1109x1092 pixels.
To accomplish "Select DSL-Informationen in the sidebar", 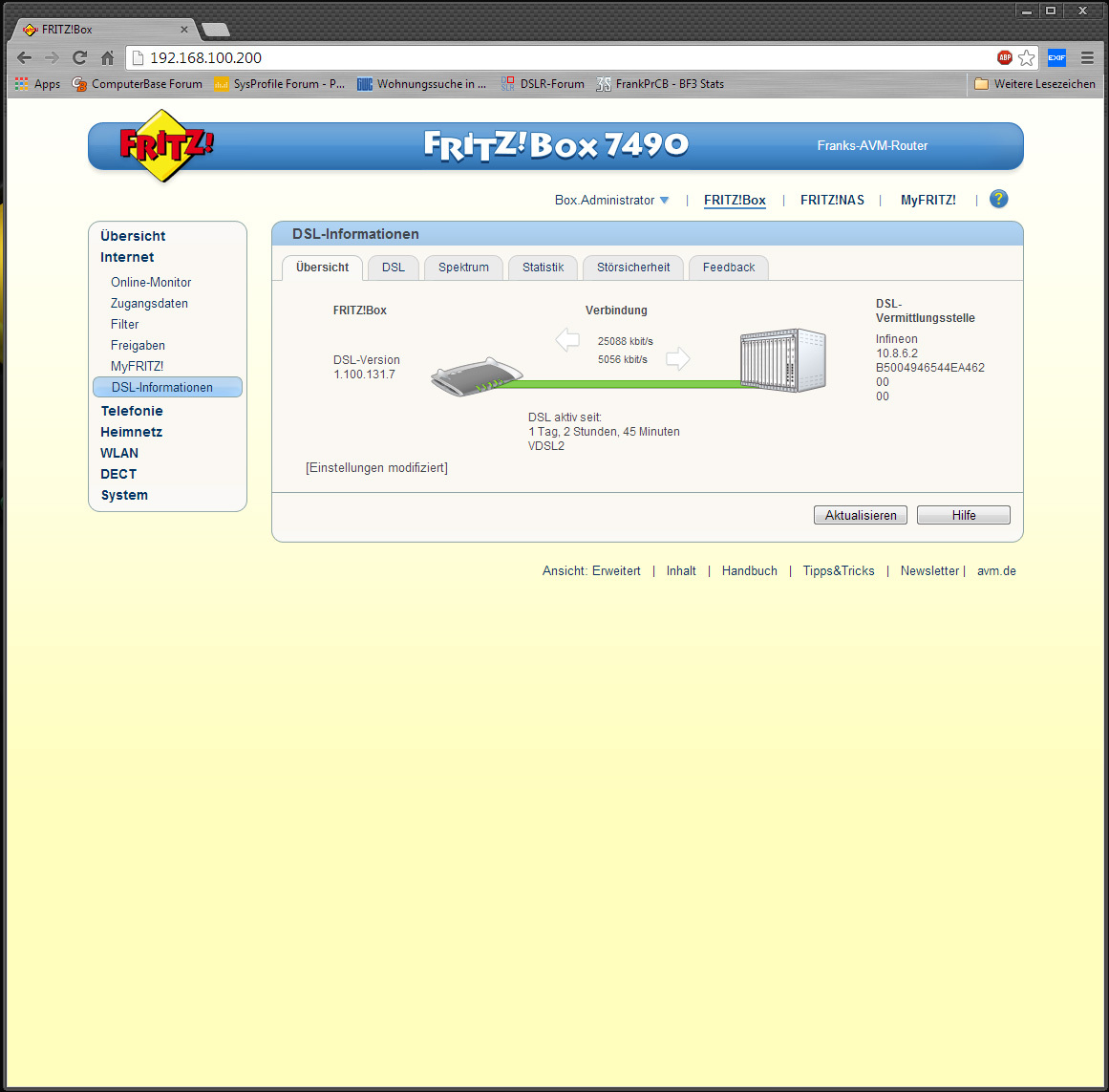I will 167,388.
